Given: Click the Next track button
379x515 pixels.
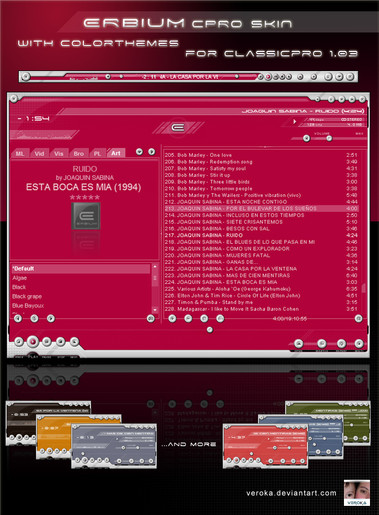Looking at the screenshot, I should coord(74,341).
